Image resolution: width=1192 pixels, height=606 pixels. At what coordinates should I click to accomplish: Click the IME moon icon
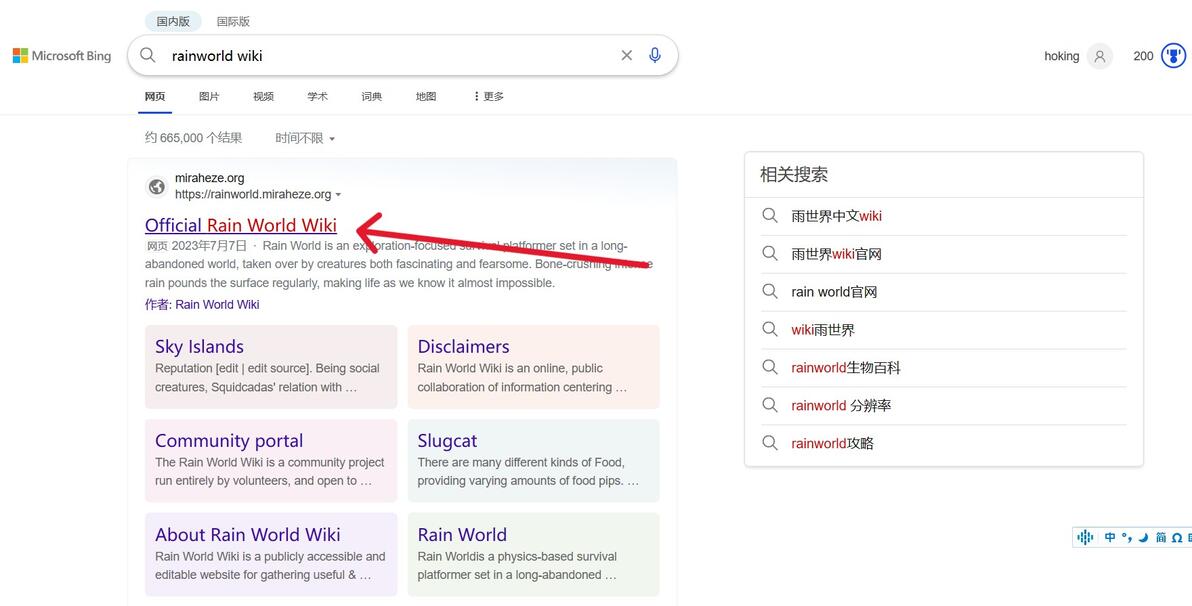coord(1143,537)
